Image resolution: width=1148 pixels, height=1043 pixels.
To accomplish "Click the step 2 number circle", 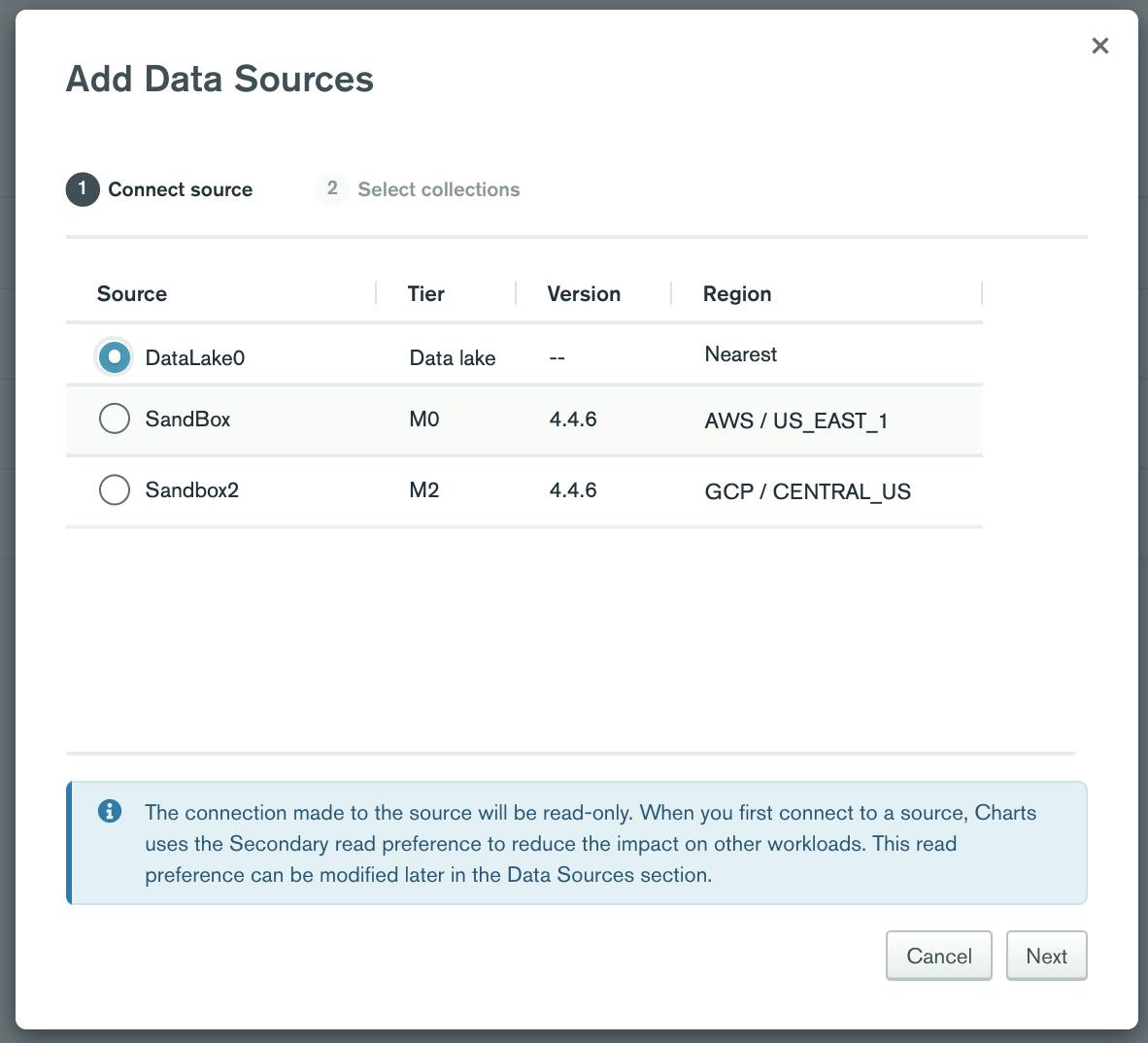I will pyautogui.click(x=332, y=189).
